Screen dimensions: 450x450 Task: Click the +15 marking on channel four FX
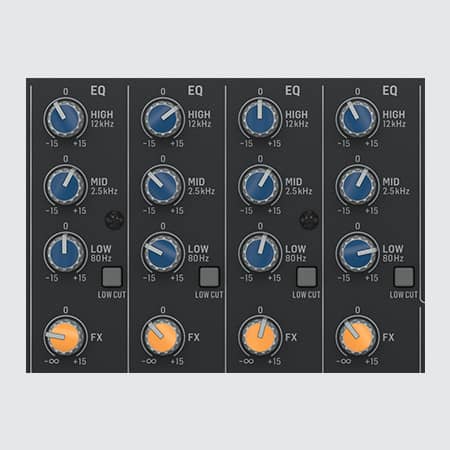(372, 361)
